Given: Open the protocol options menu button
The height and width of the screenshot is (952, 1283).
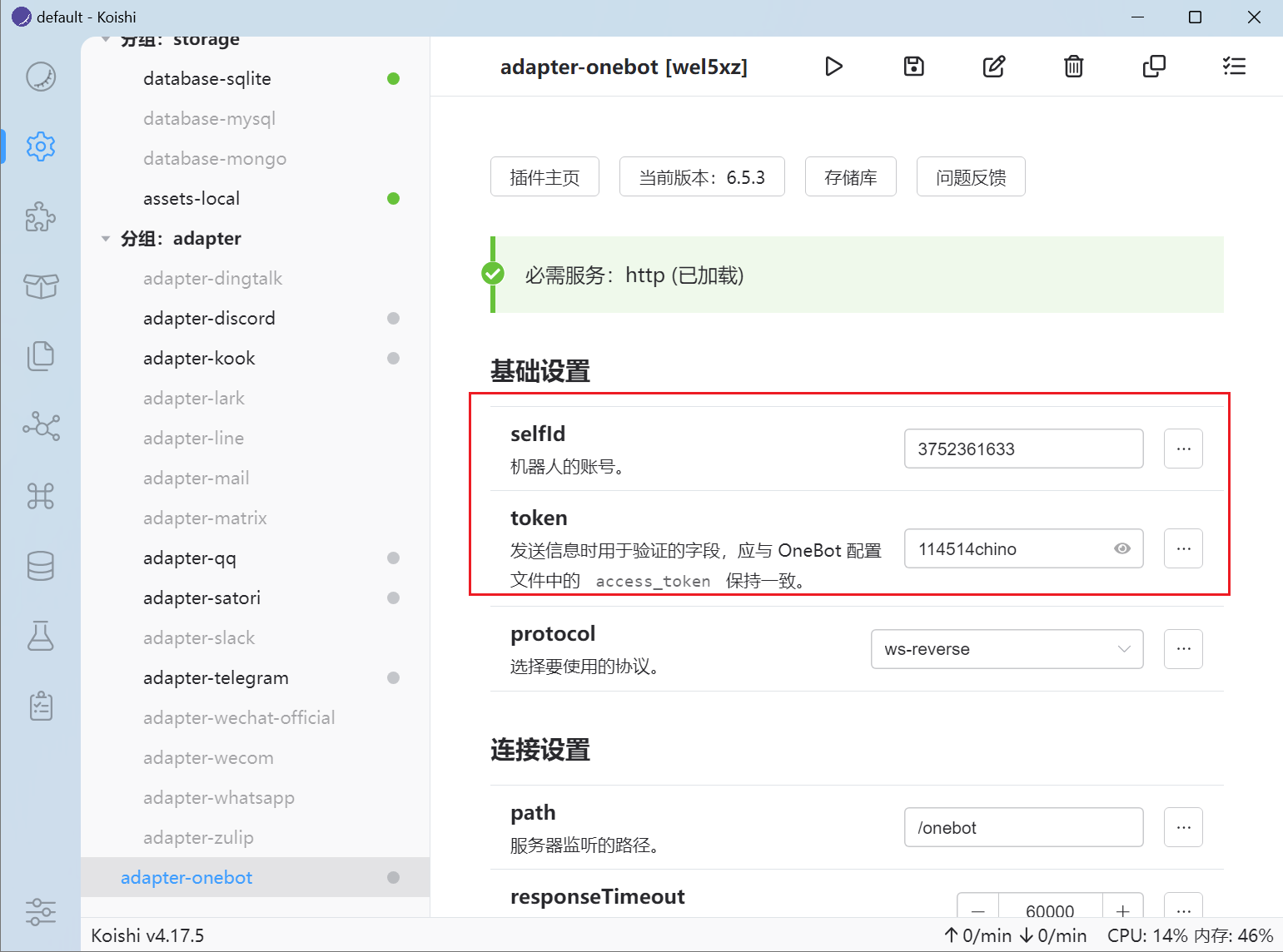Looking at the screenshot, I should point(1183,649).
